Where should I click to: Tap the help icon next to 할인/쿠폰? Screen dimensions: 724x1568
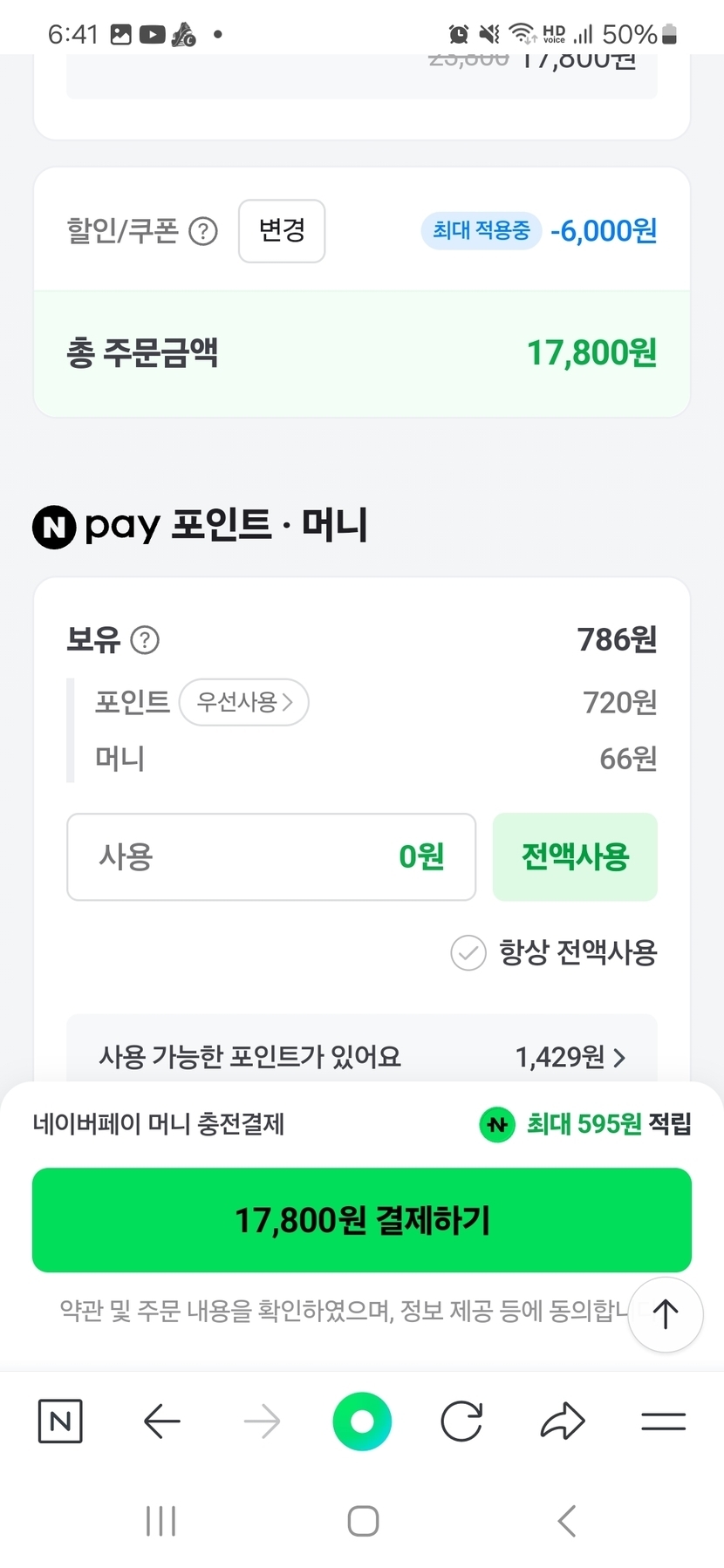(x=203, y=232)
